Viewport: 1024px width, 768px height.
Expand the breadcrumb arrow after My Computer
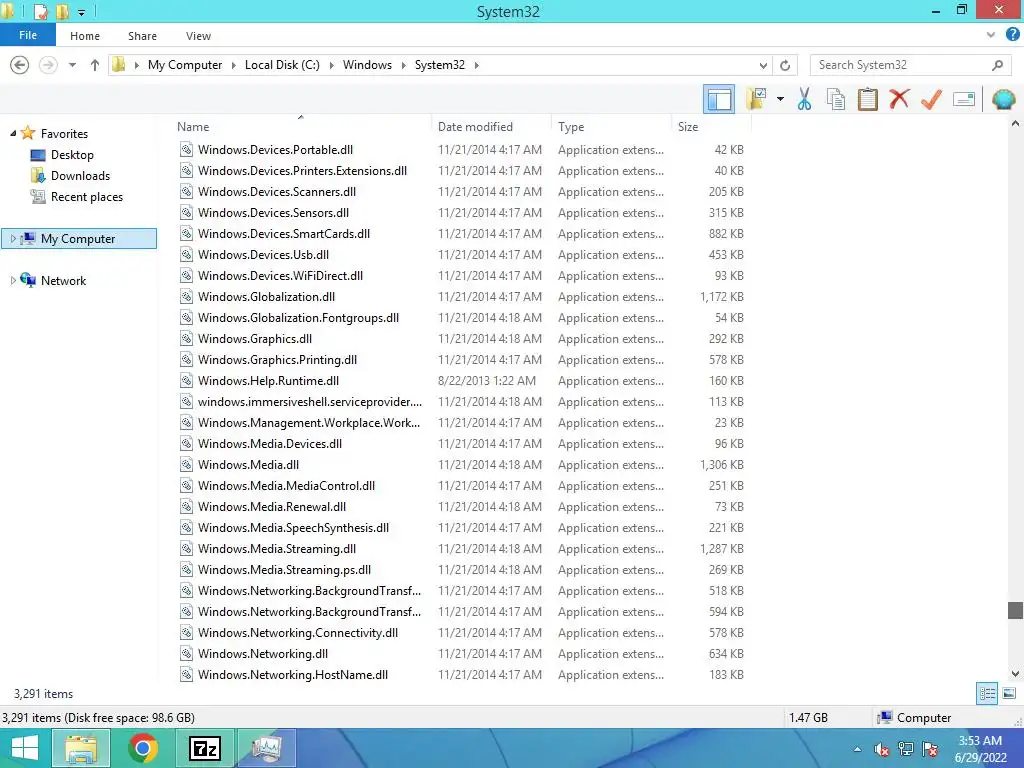tap(233, 65)
